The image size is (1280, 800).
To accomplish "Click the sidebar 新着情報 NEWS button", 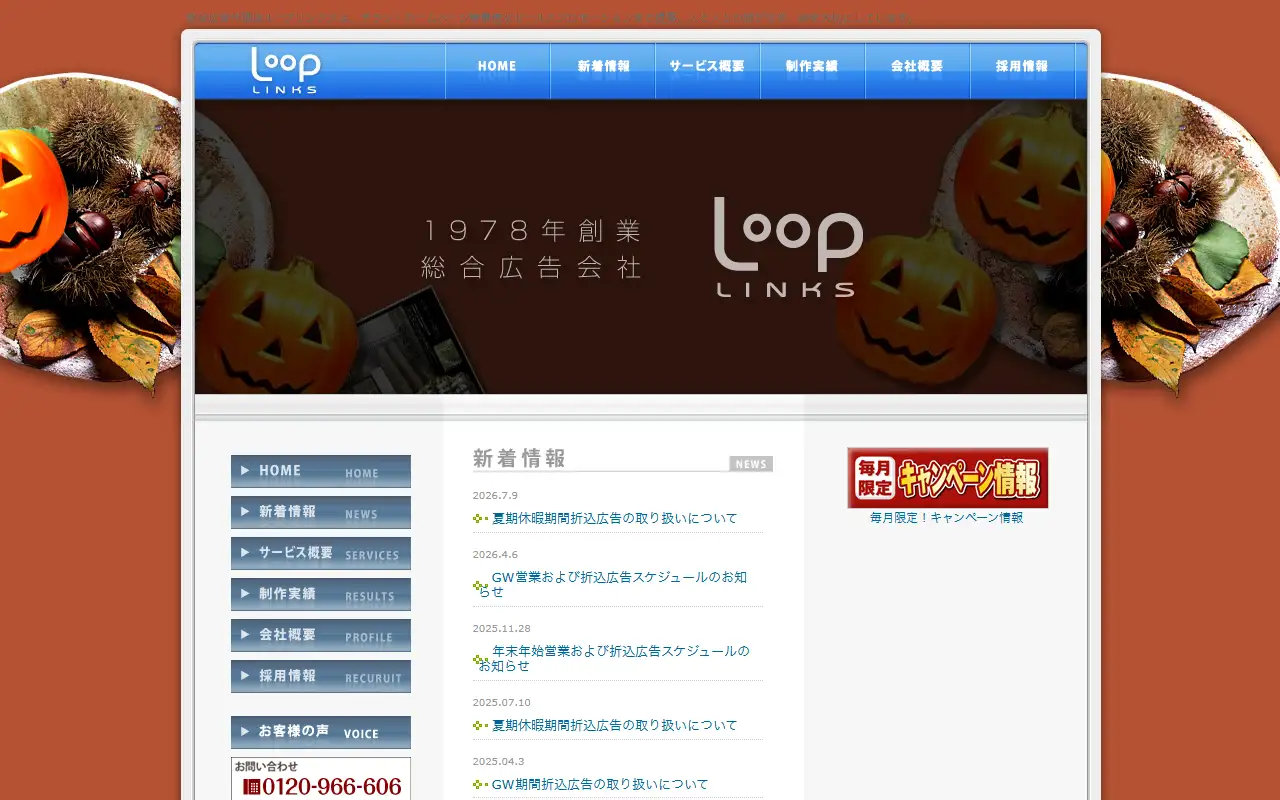I will (321, 512).
